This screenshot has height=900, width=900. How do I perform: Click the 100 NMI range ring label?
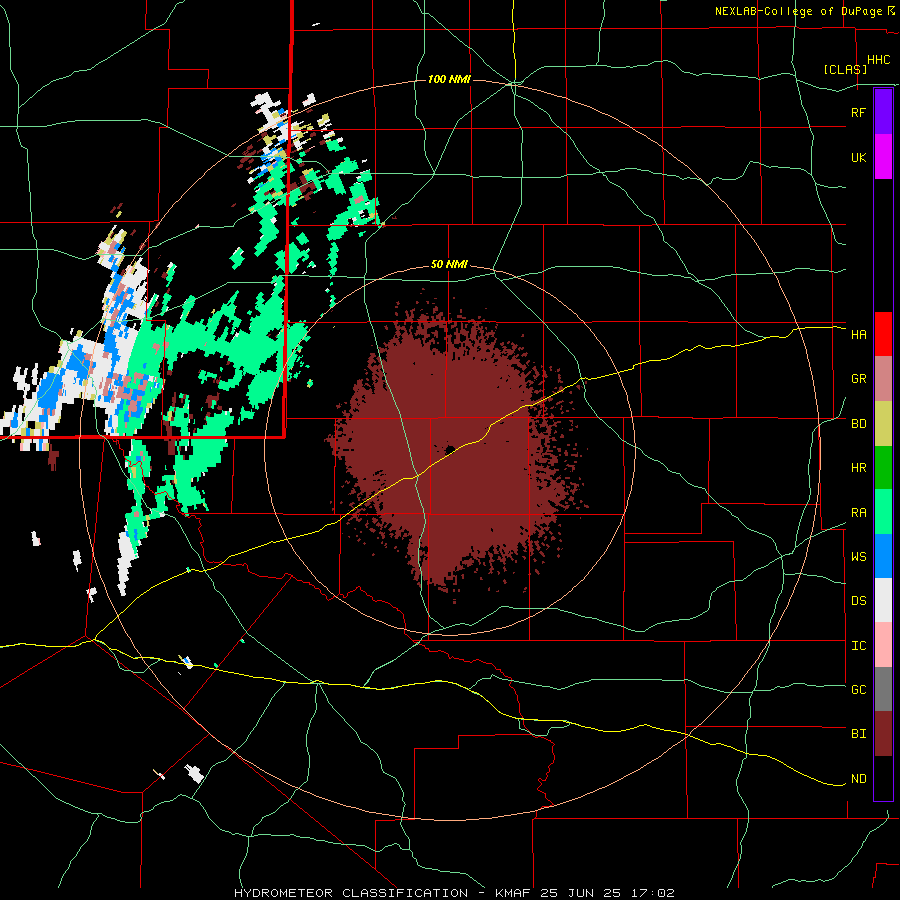(x=449, y=79)
